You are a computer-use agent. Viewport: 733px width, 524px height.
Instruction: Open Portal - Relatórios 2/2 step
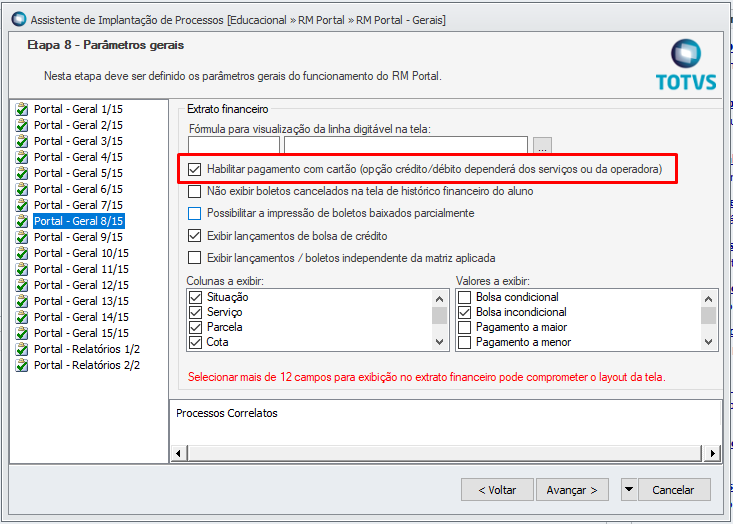(87, 365)
